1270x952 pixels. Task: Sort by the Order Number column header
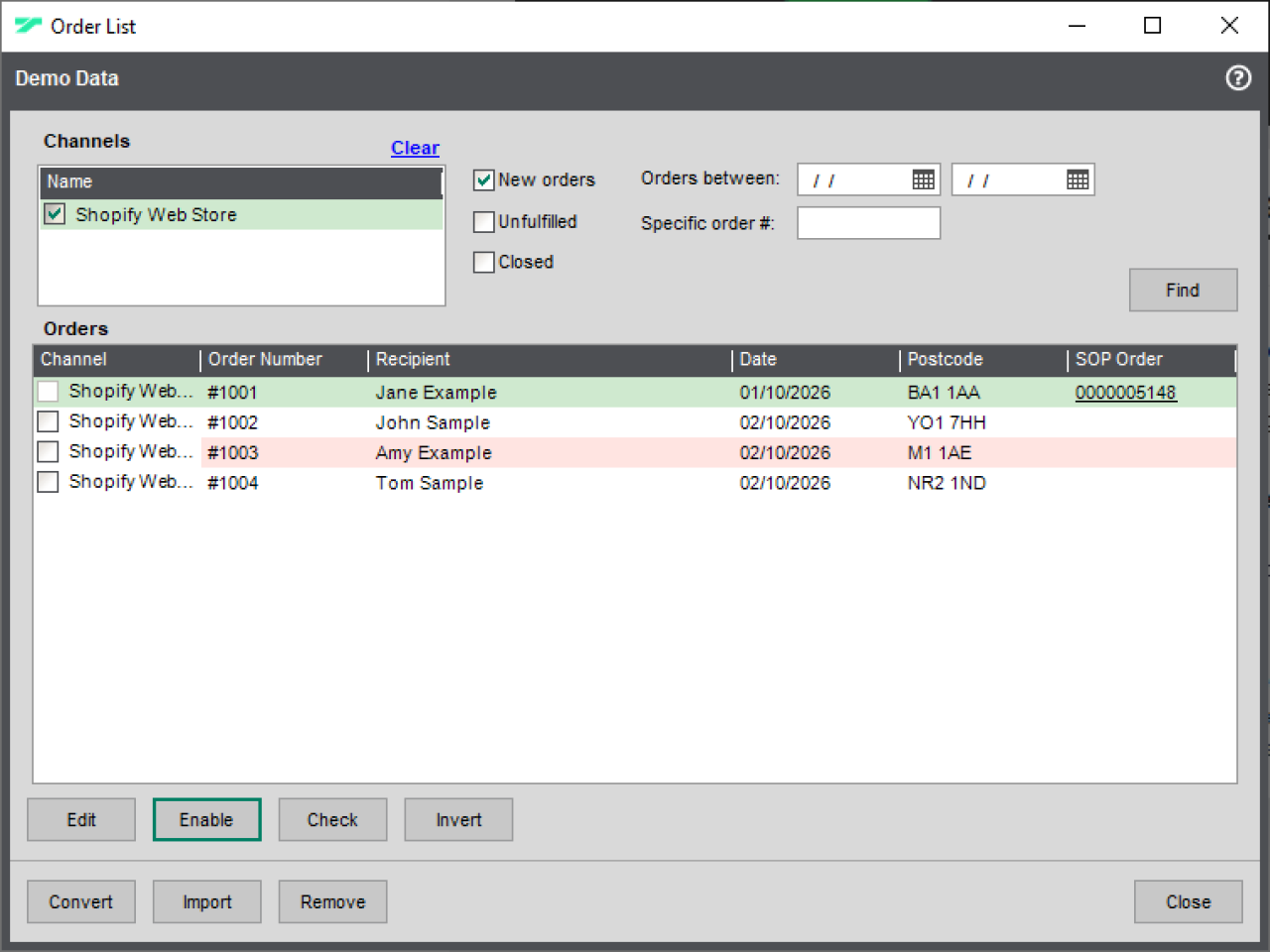point(284,360)
